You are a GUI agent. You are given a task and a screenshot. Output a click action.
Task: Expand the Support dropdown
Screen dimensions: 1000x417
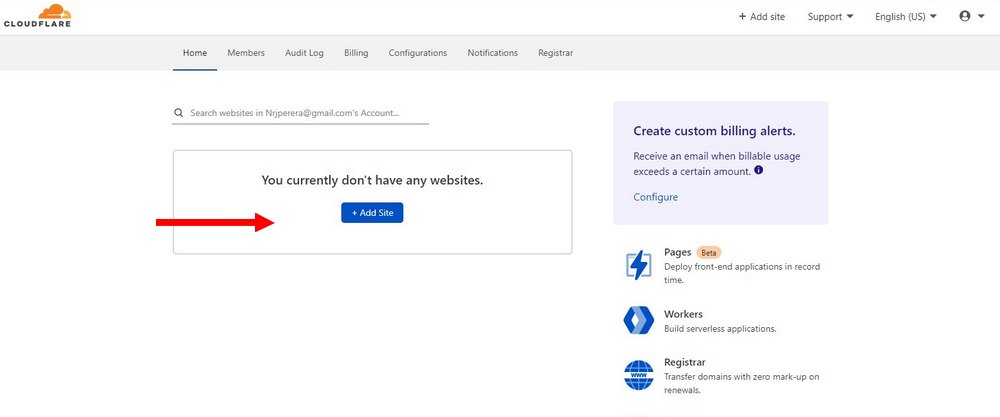pyautogui.click(x=830, y=17)
